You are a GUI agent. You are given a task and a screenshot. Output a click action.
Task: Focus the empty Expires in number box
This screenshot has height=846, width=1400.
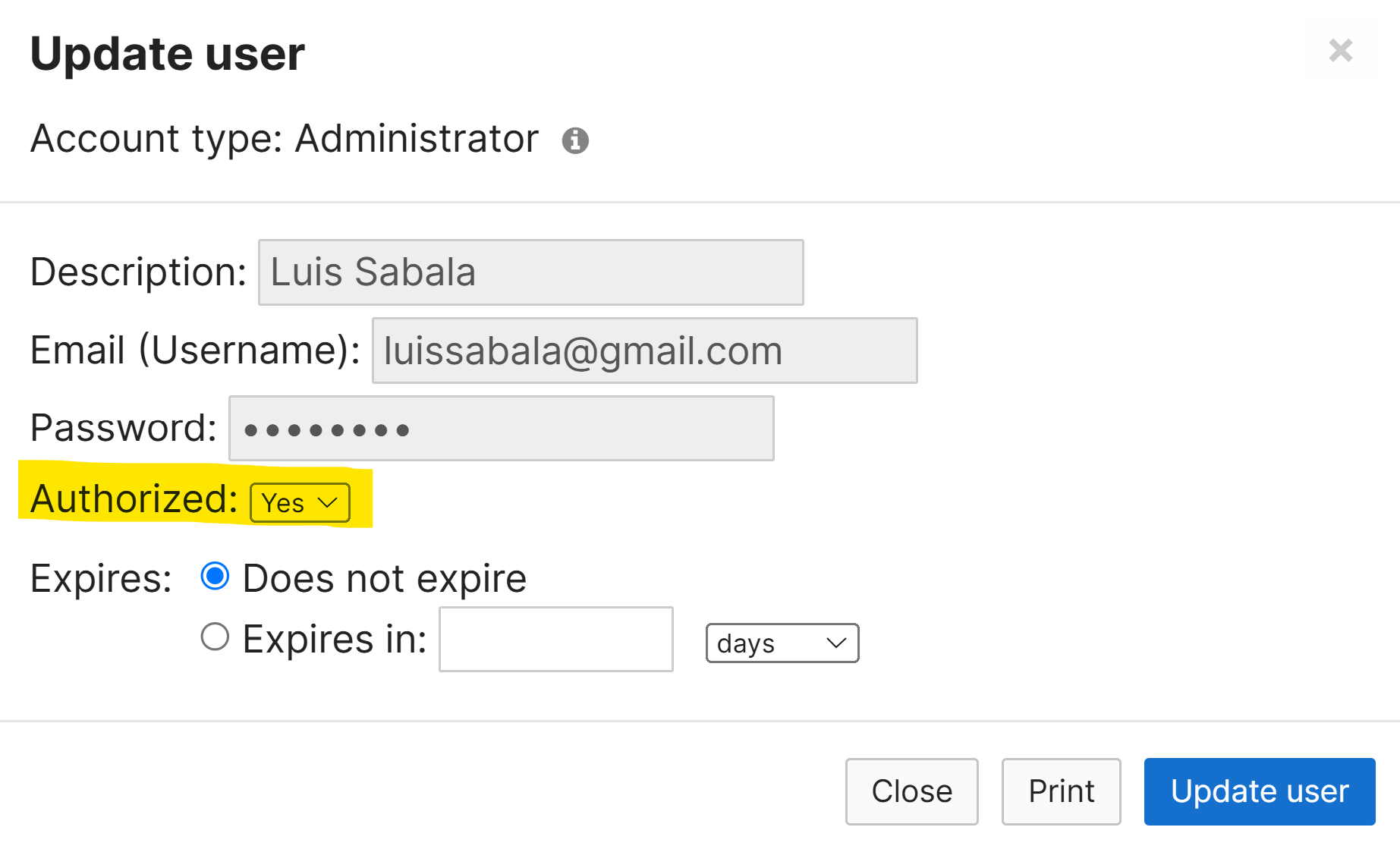555,639
